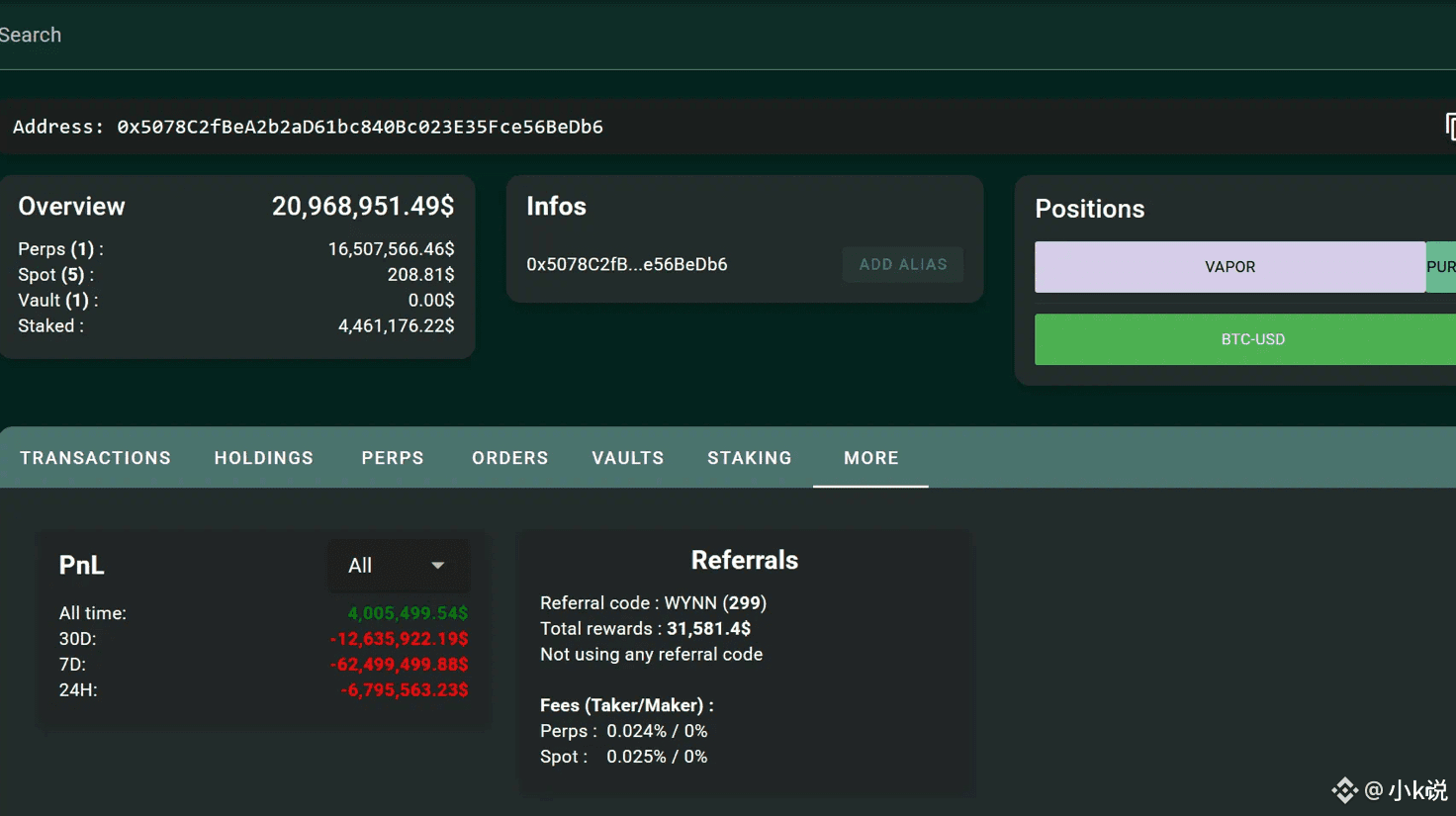Click the Spot fee 0.025% / 0% line

(x=623, y=757)
